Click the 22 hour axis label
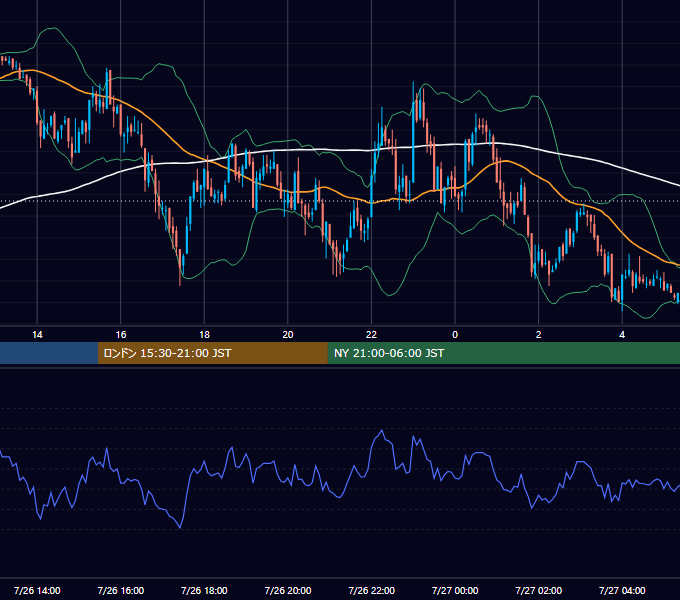 pyautogui.click(x=371, y=335)
